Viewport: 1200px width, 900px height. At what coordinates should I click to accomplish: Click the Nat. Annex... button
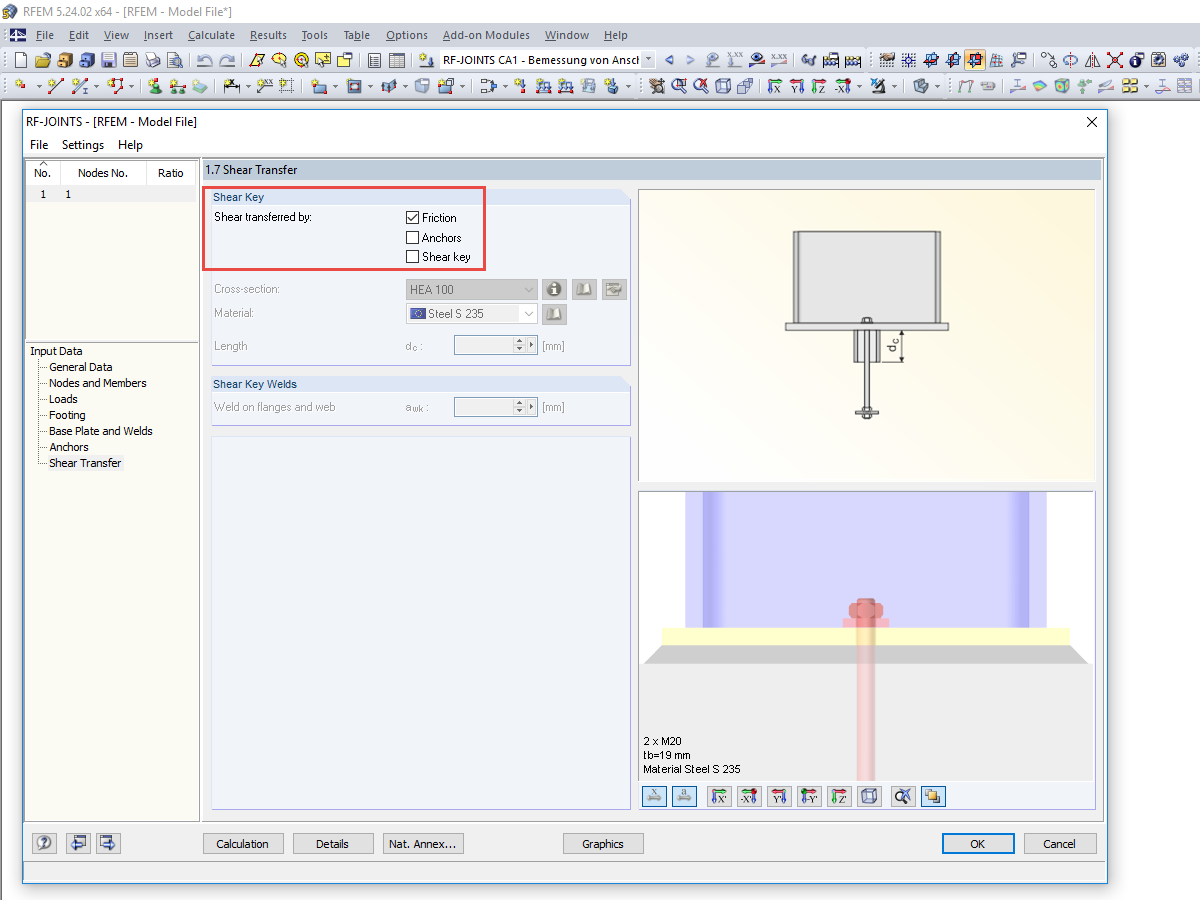tap(423, 844)
